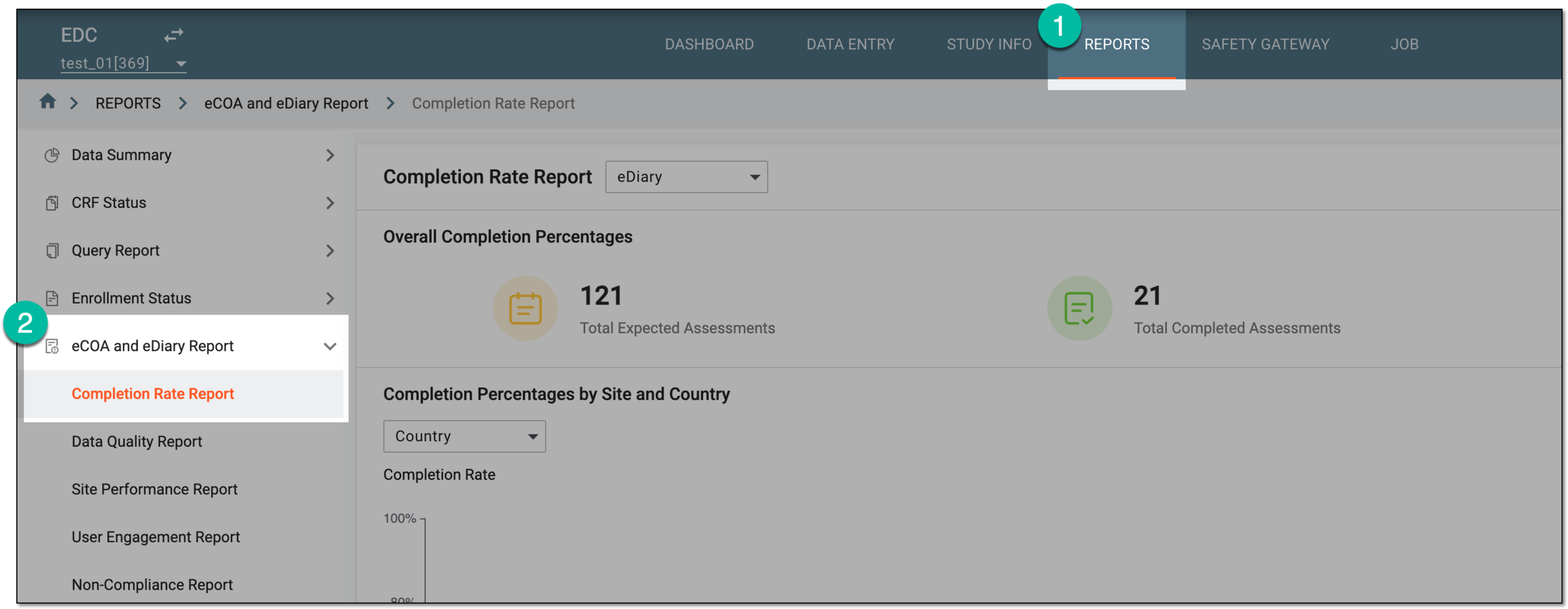Image resolution: width=1568 pixels, height=609 pixels.
Task: Click the Data Summary menu label
Action: [121, 155]
